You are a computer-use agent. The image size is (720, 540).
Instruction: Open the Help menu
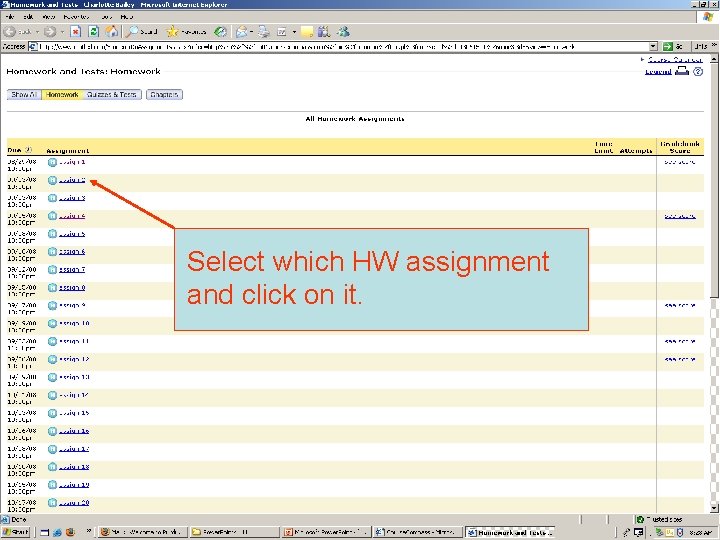coord(127,17)
